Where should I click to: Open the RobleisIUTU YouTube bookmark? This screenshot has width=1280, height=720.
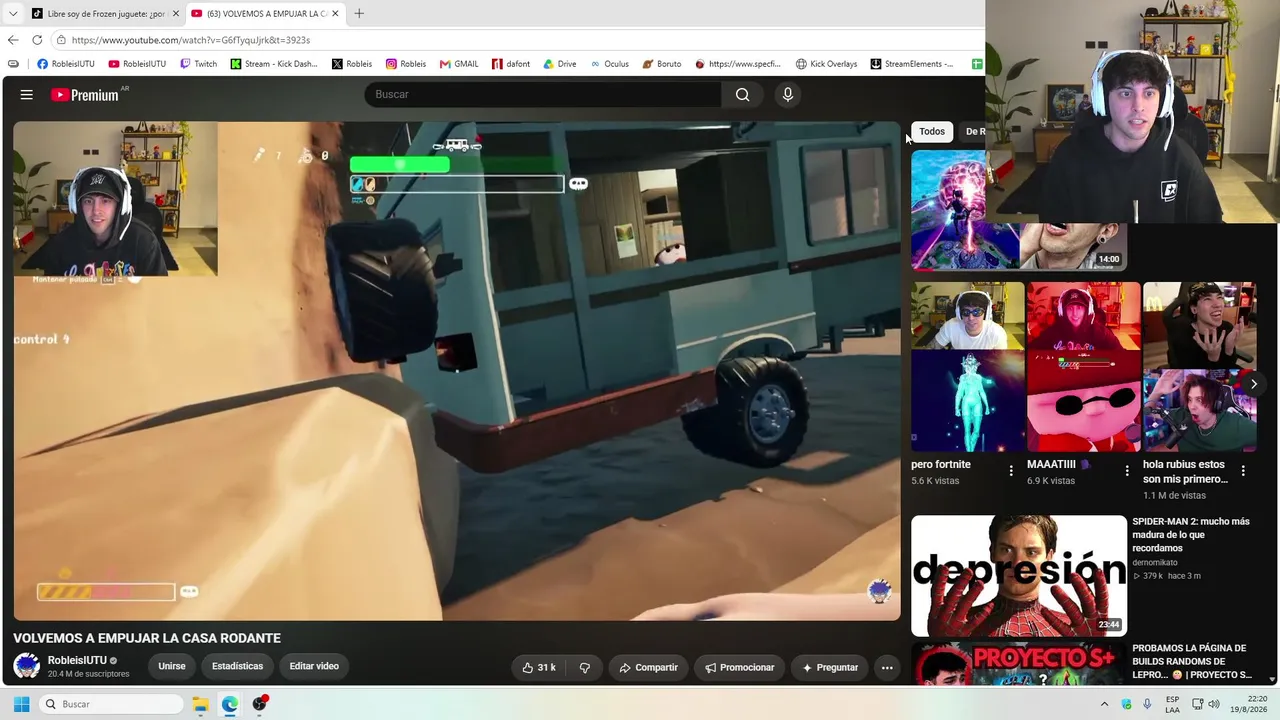[x=137, y=64]
